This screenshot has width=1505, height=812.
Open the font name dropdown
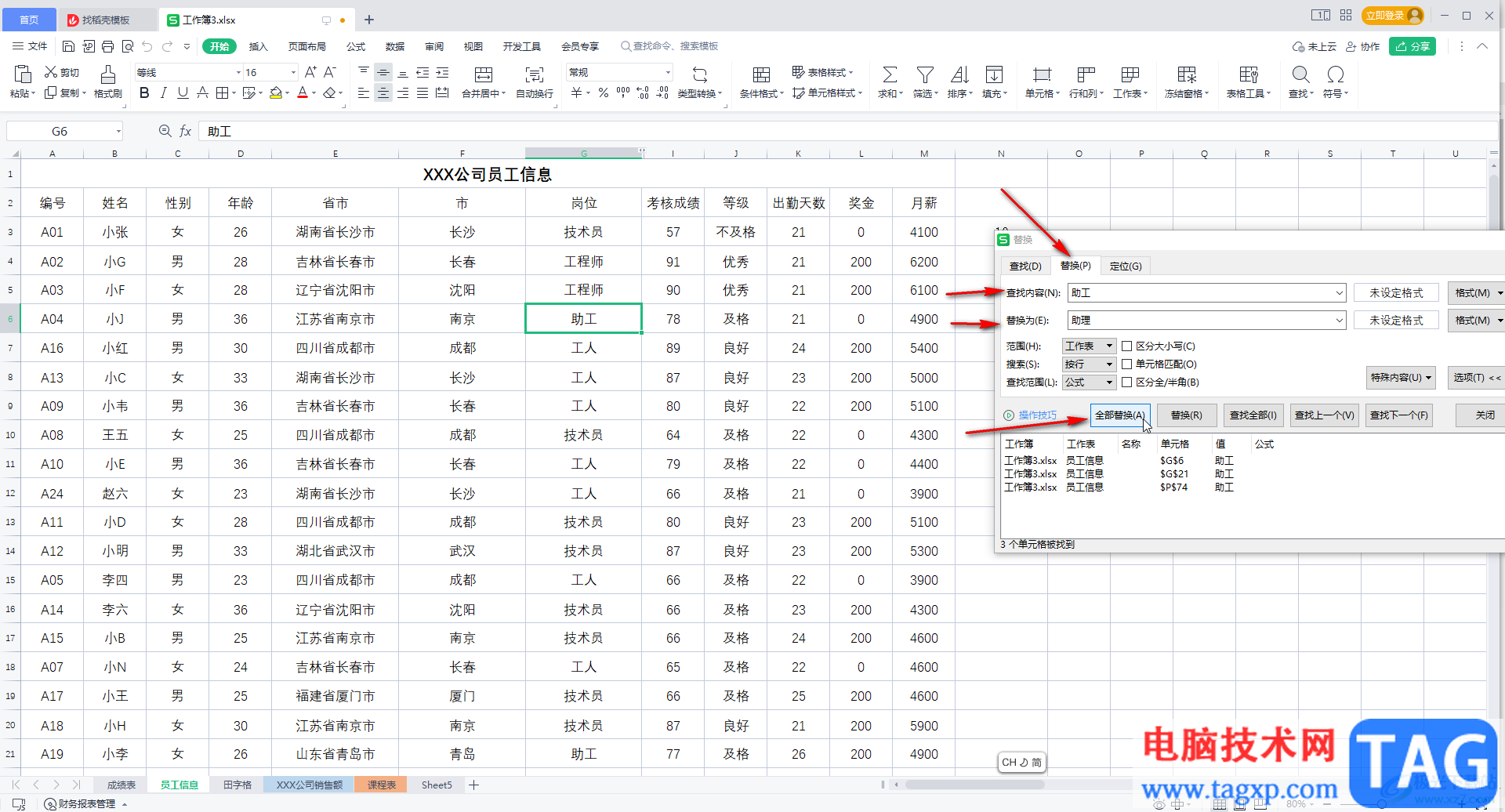(238, 72)
